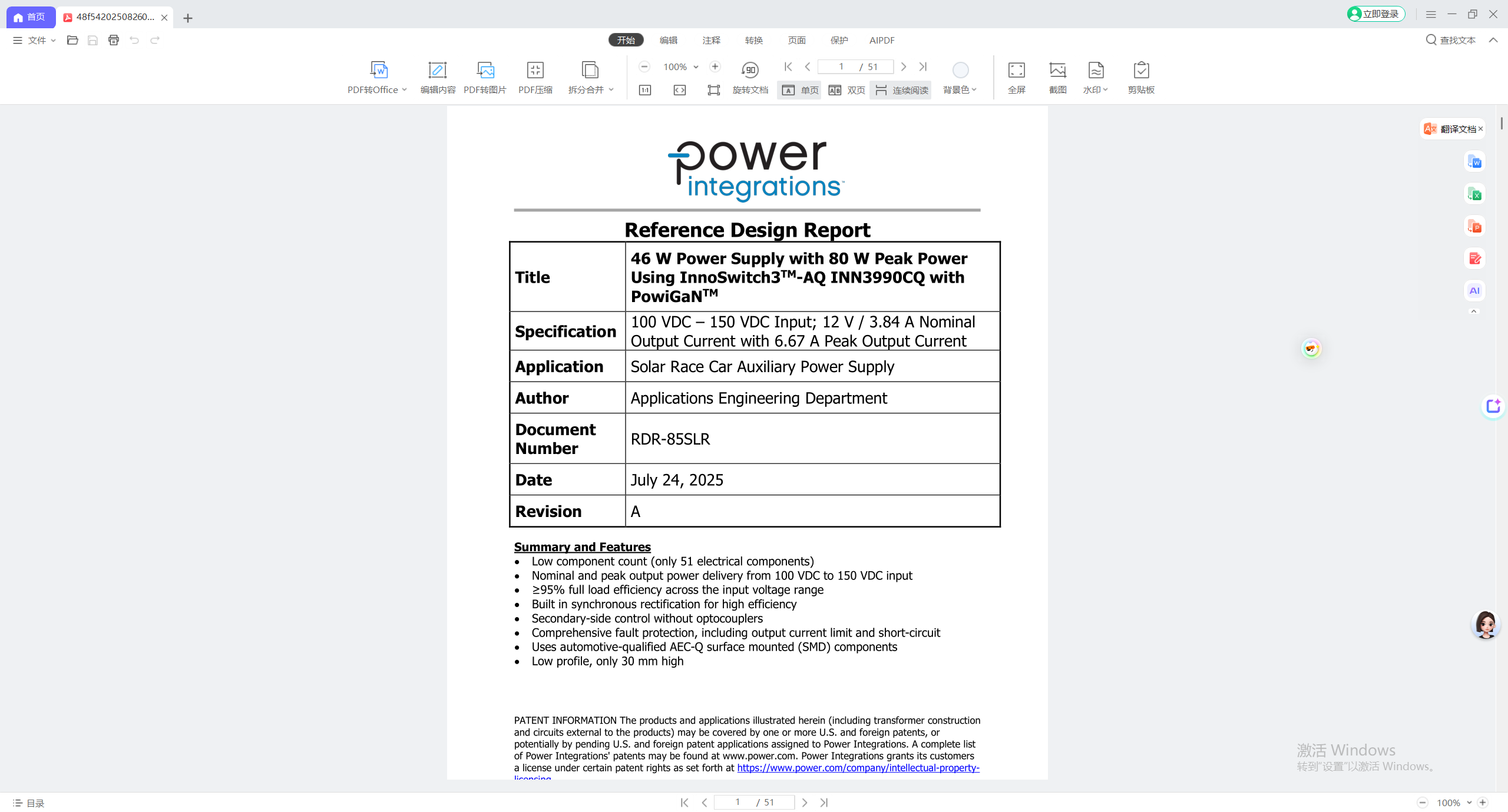Open the 水印 watermark tool
The height and width of the screenshot is (812, 1508).
click(x=1095, y=77)
